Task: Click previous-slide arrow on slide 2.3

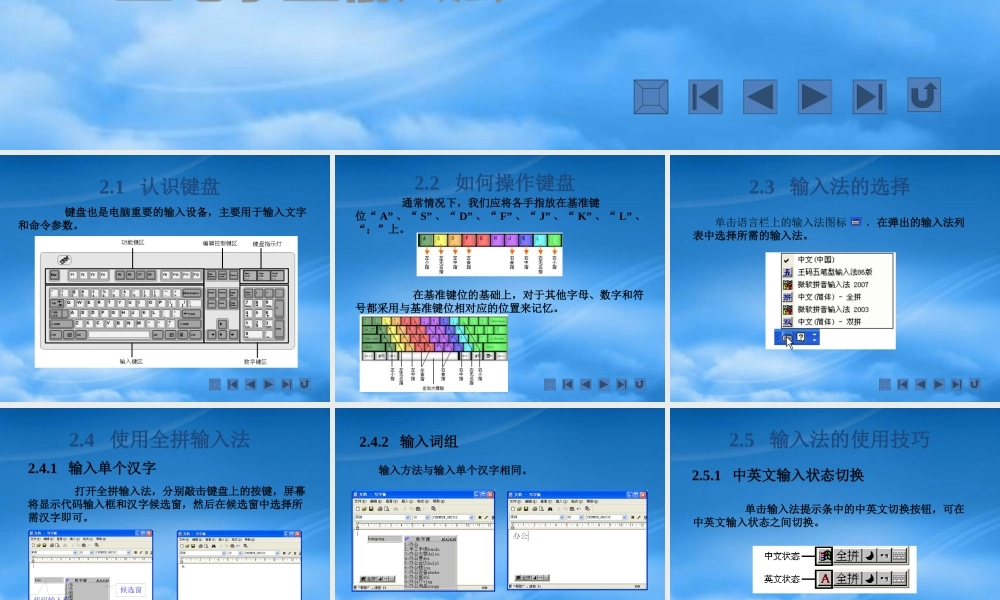Action: click(920, 384)
